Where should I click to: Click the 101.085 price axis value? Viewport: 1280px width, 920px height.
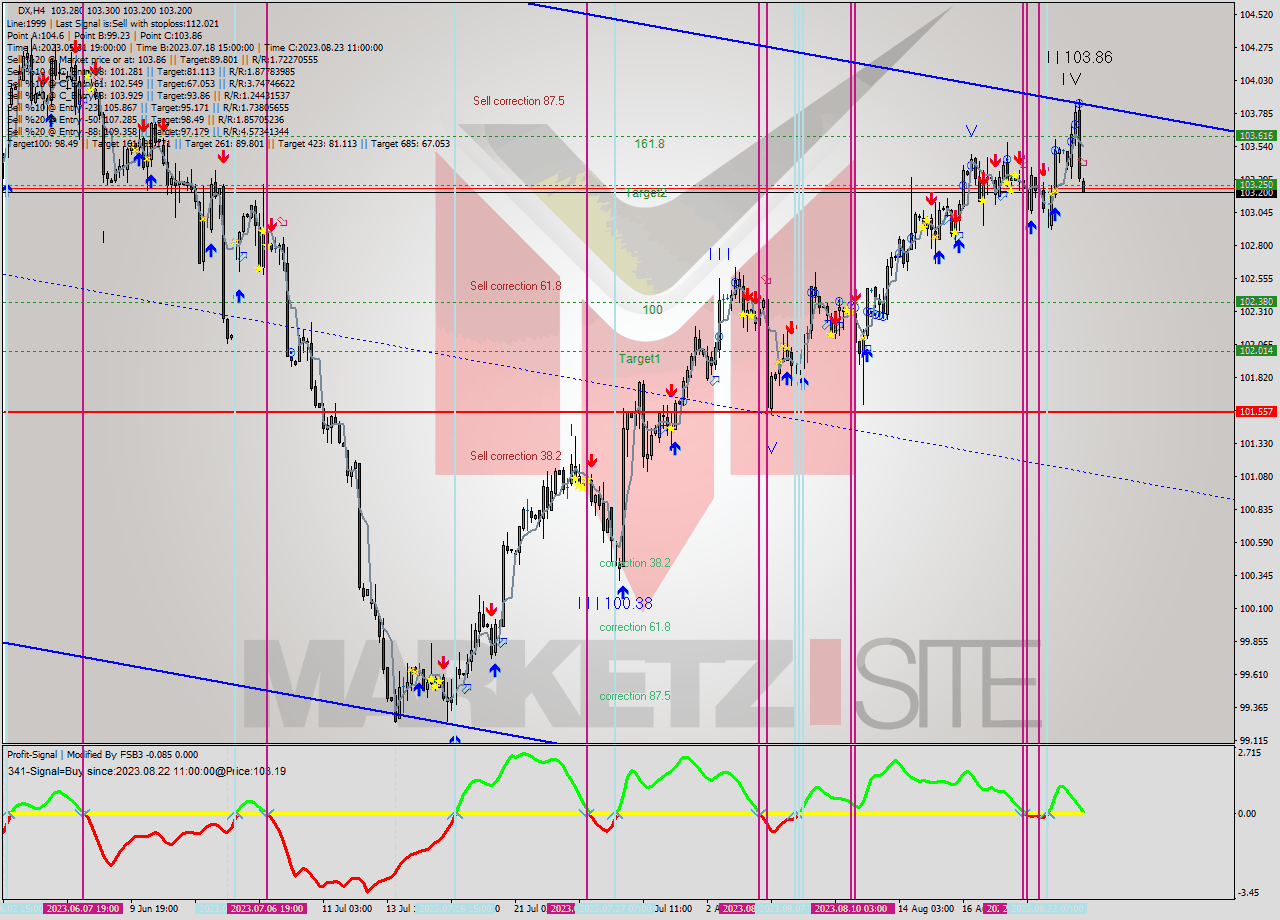point(1255,476)
